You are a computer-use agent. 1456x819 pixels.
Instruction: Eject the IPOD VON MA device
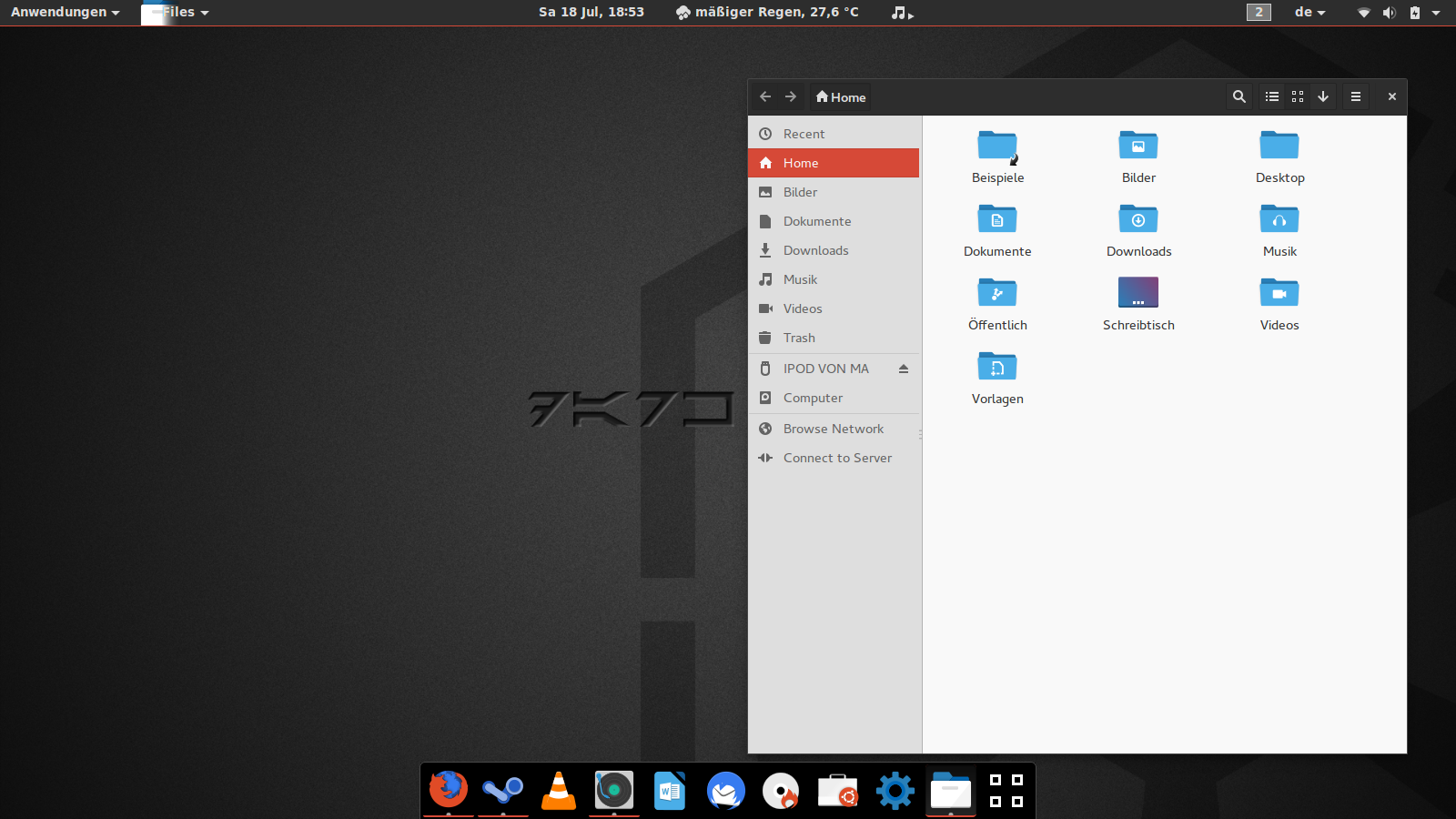904,369
